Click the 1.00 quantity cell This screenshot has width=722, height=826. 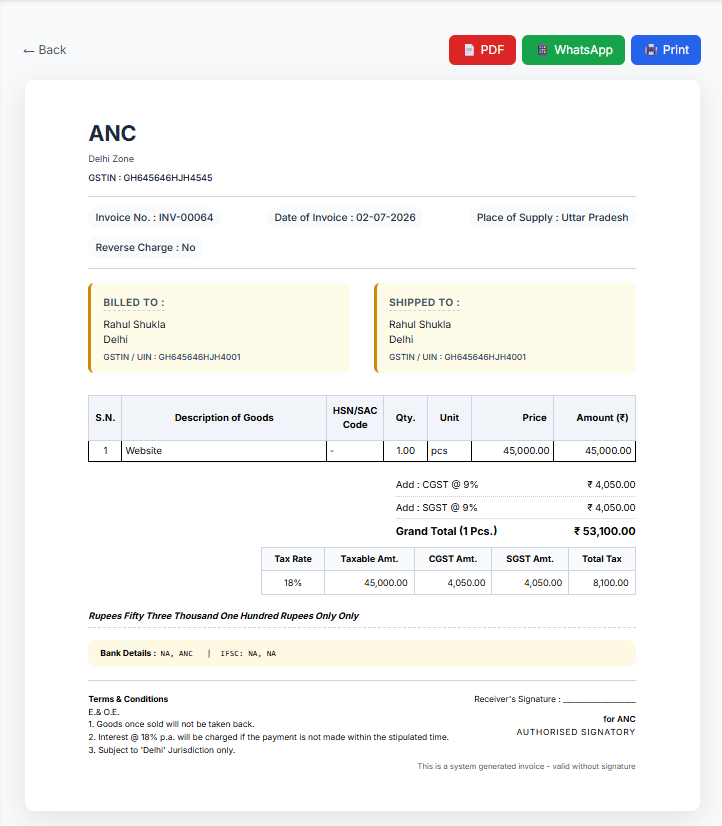click(405, 451)
